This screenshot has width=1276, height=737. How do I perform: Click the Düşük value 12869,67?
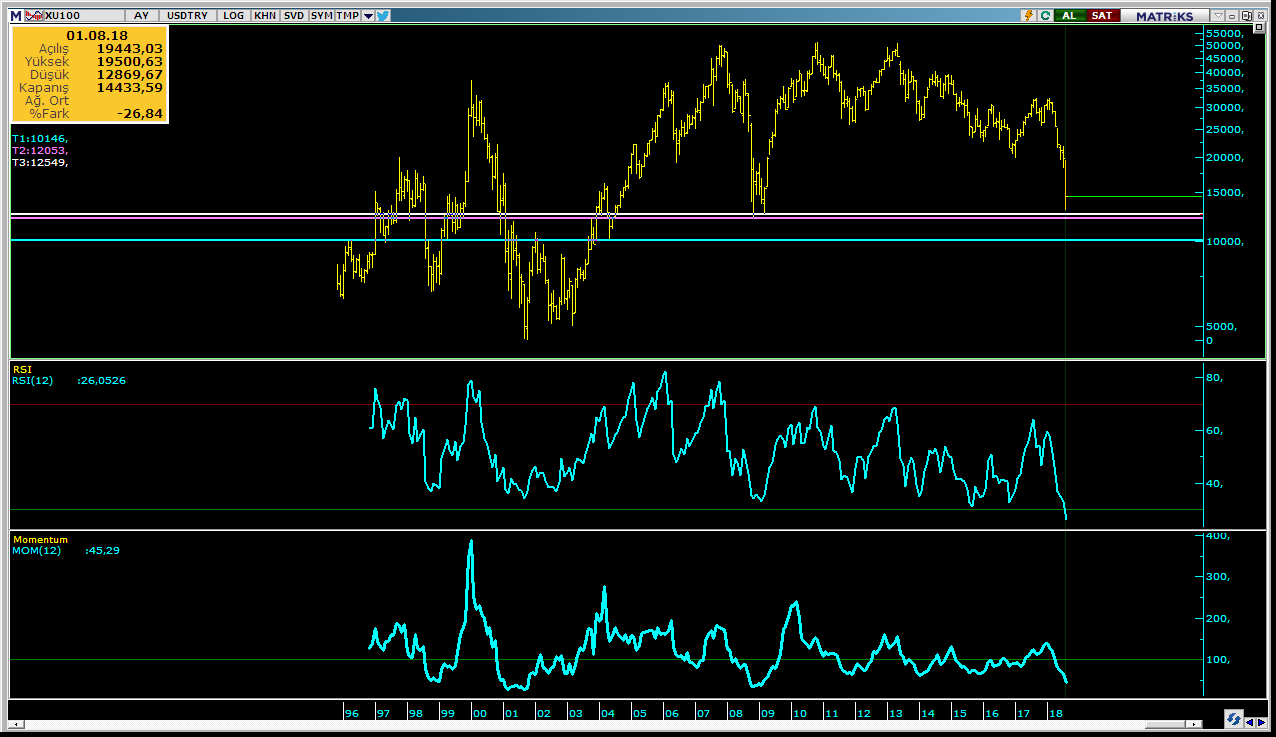(x=129, y=74)
